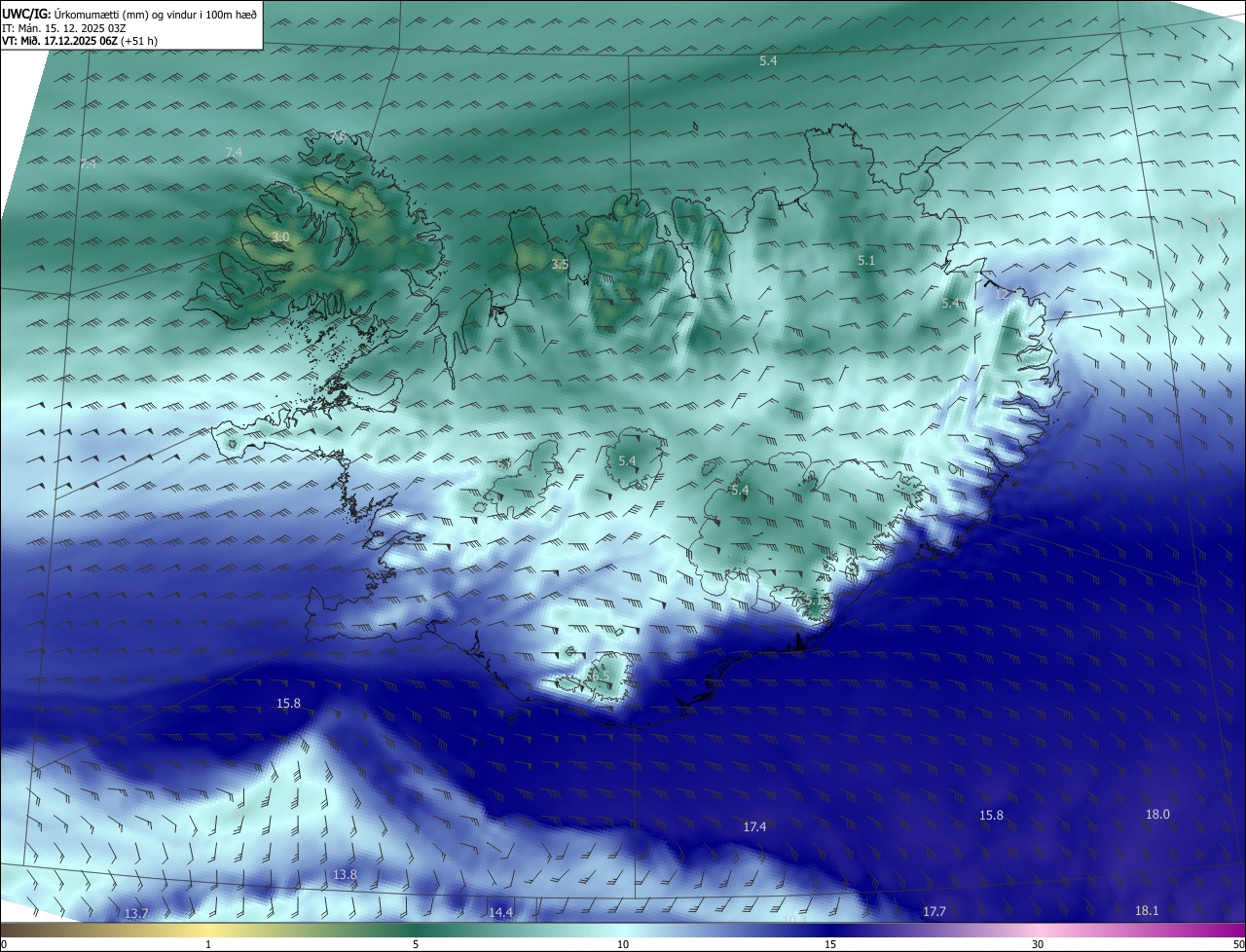Click the legend tick label '30'

1038,944
